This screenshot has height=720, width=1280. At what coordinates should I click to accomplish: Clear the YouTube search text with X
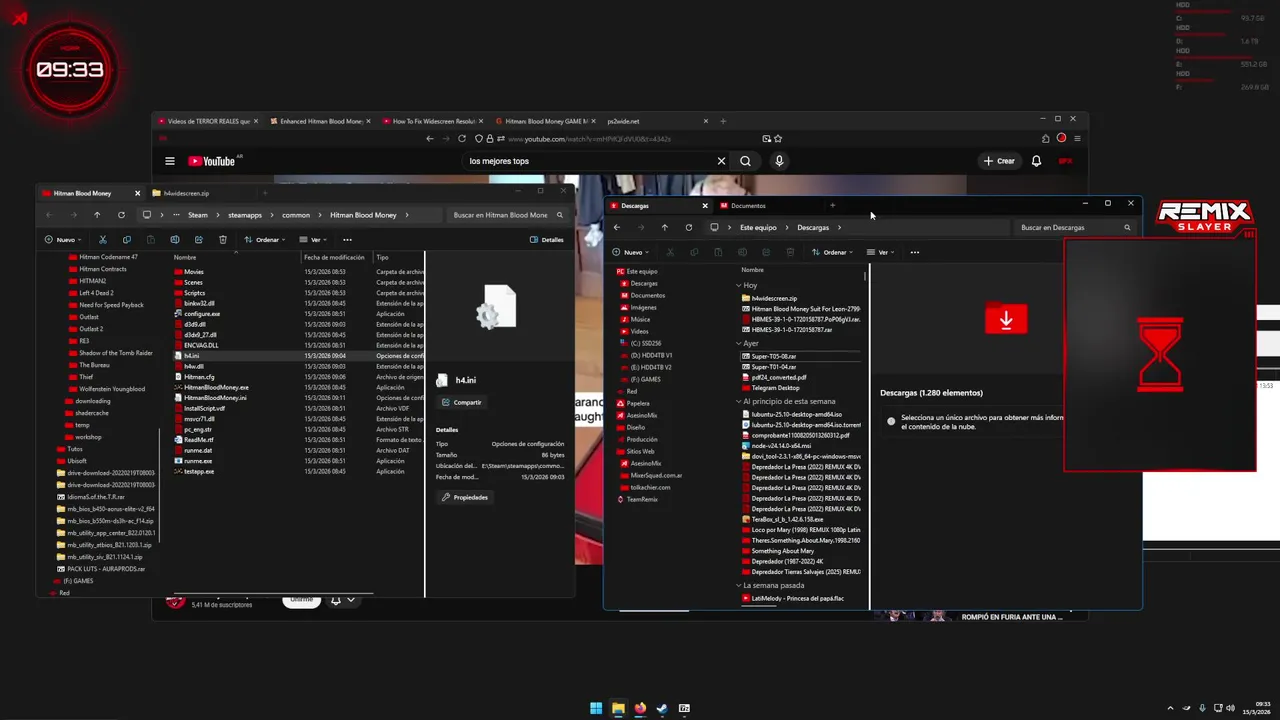coord(721,161)
